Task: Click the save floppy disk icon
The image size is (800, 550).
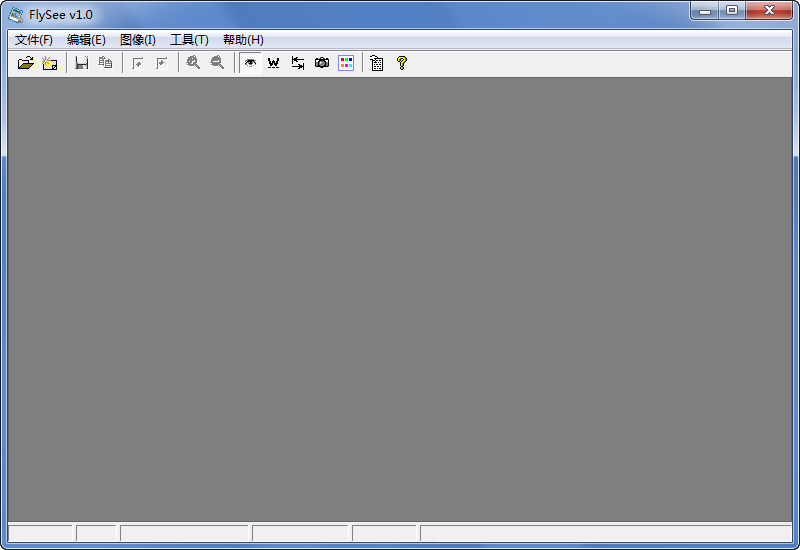Action: click(x=82, y=63)
